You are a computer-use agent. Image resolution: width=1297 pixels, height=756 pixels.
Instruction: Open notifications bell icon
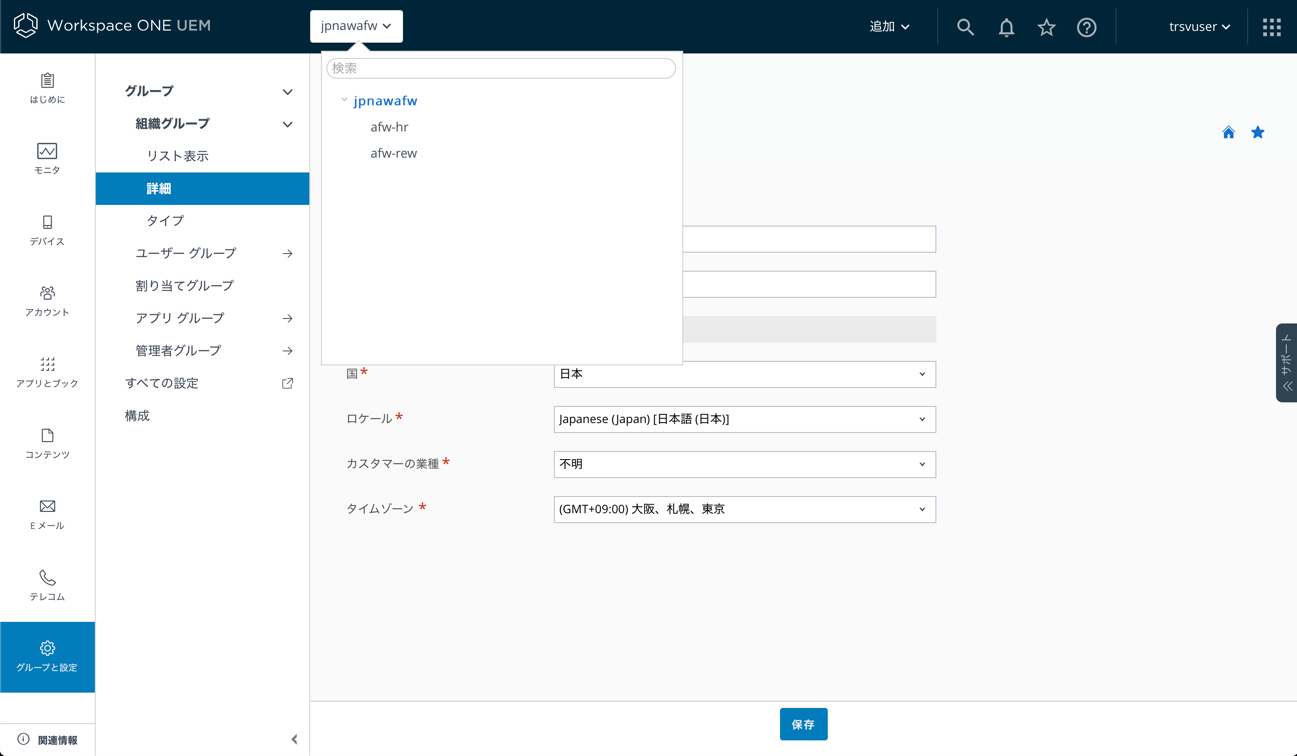pyautogui.click(x=1006, y=27)
